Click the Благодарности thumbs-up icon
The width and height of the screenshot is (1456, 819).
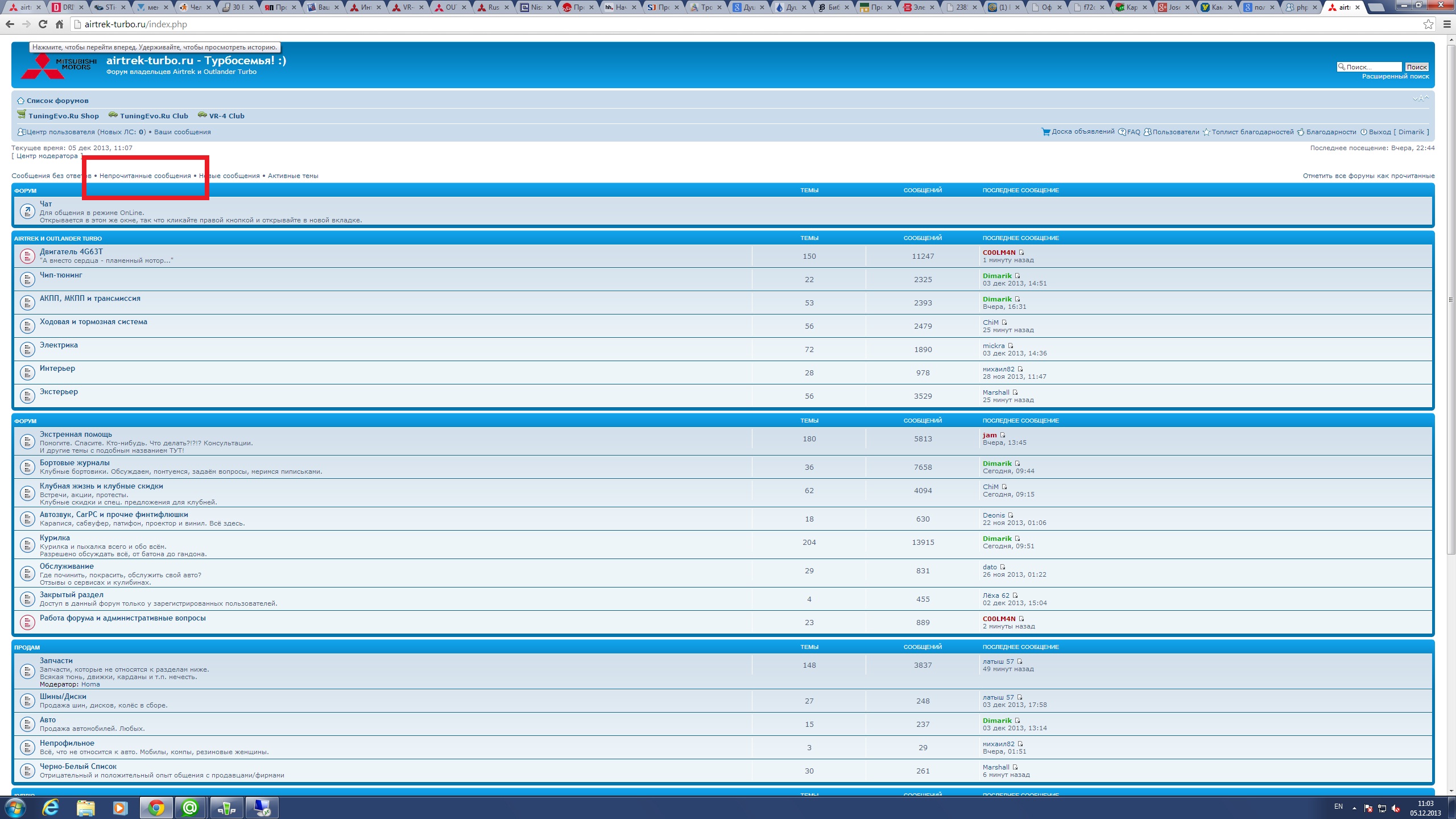pyautogui.click(x=1300, y=132)
